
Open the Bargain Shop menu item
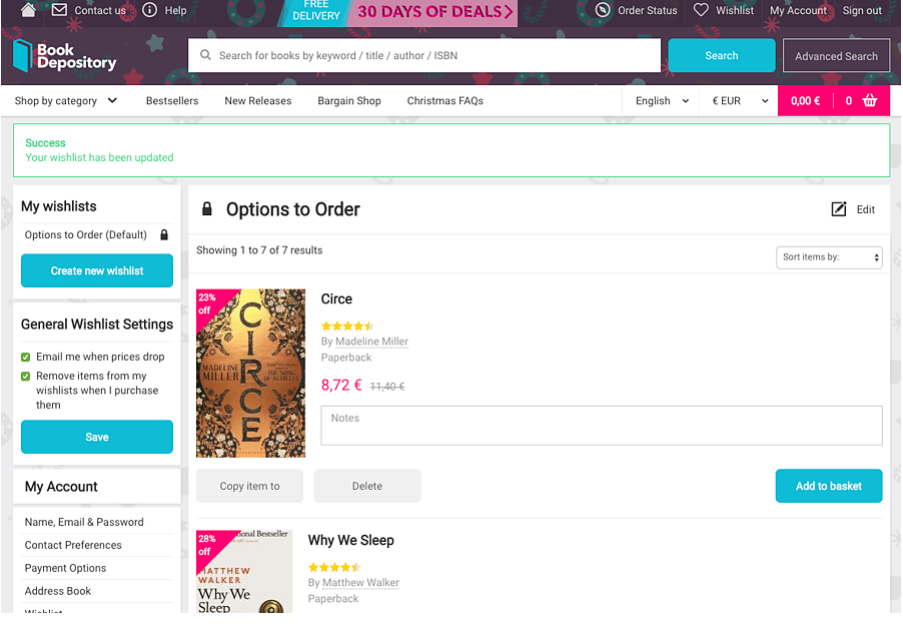tap(349, 100)
